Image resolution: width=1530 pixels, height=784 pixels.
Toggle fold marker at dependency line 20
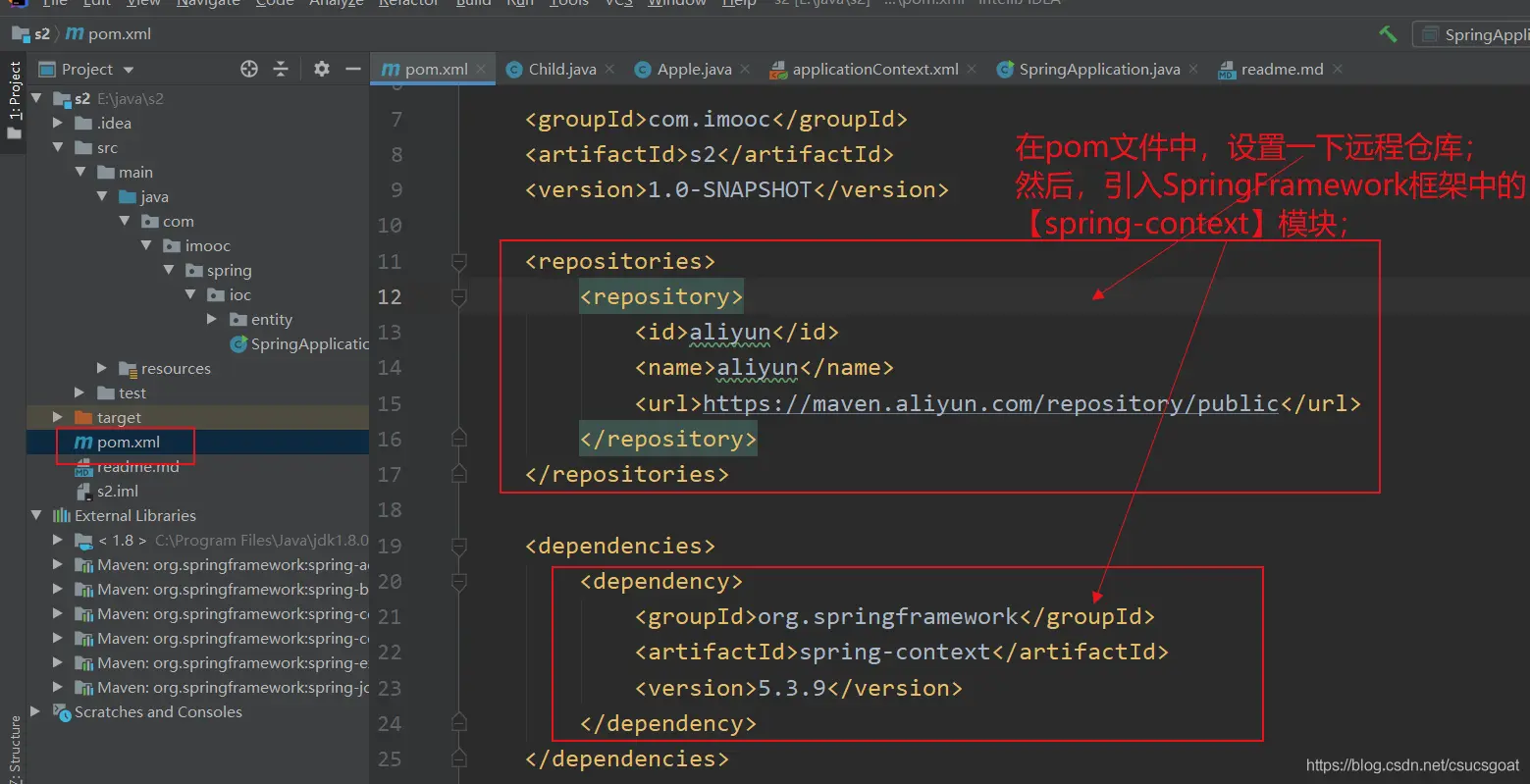click(x=458, y=582)
